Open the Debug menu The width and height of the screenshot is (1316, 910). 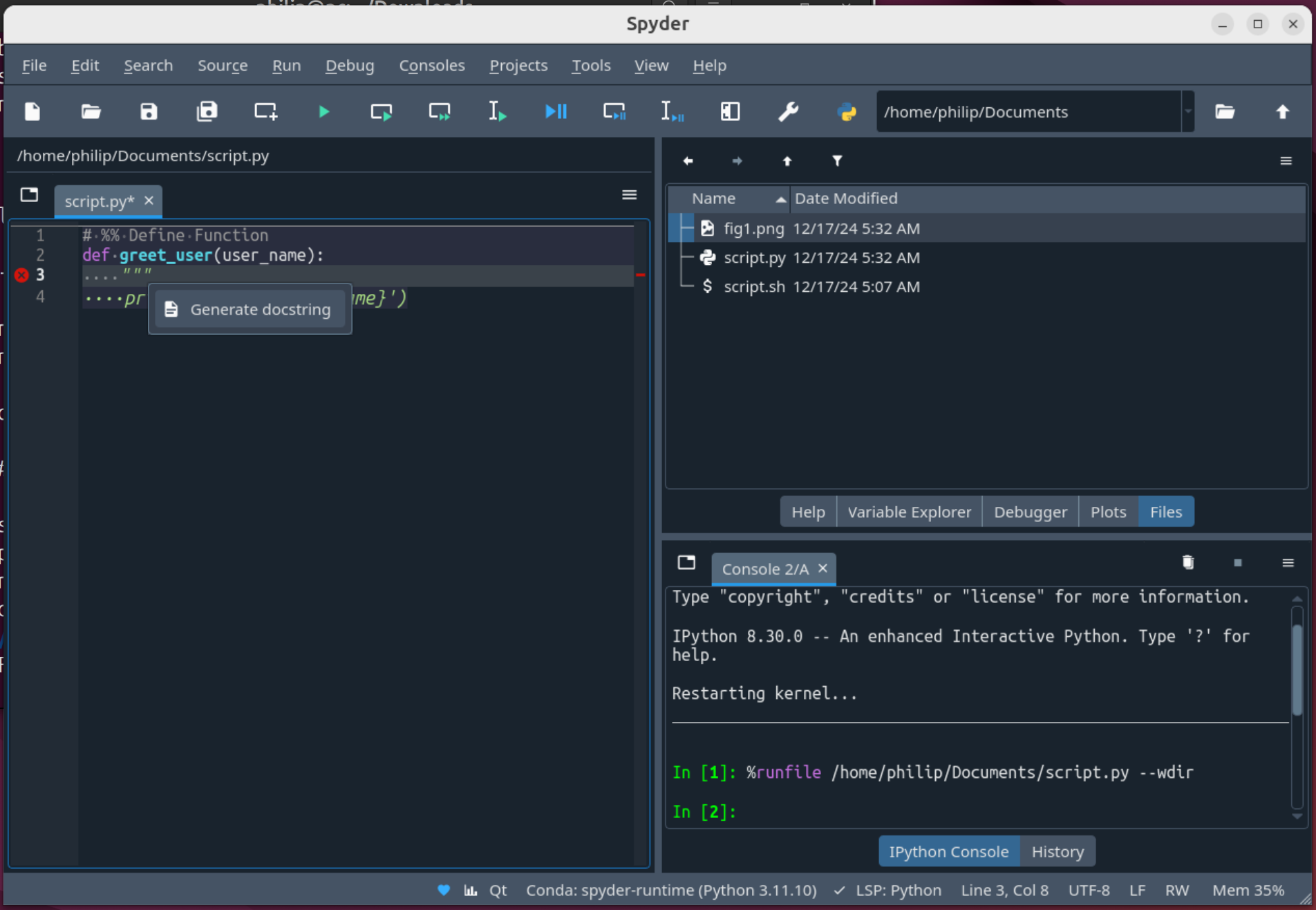coord(350,66)
